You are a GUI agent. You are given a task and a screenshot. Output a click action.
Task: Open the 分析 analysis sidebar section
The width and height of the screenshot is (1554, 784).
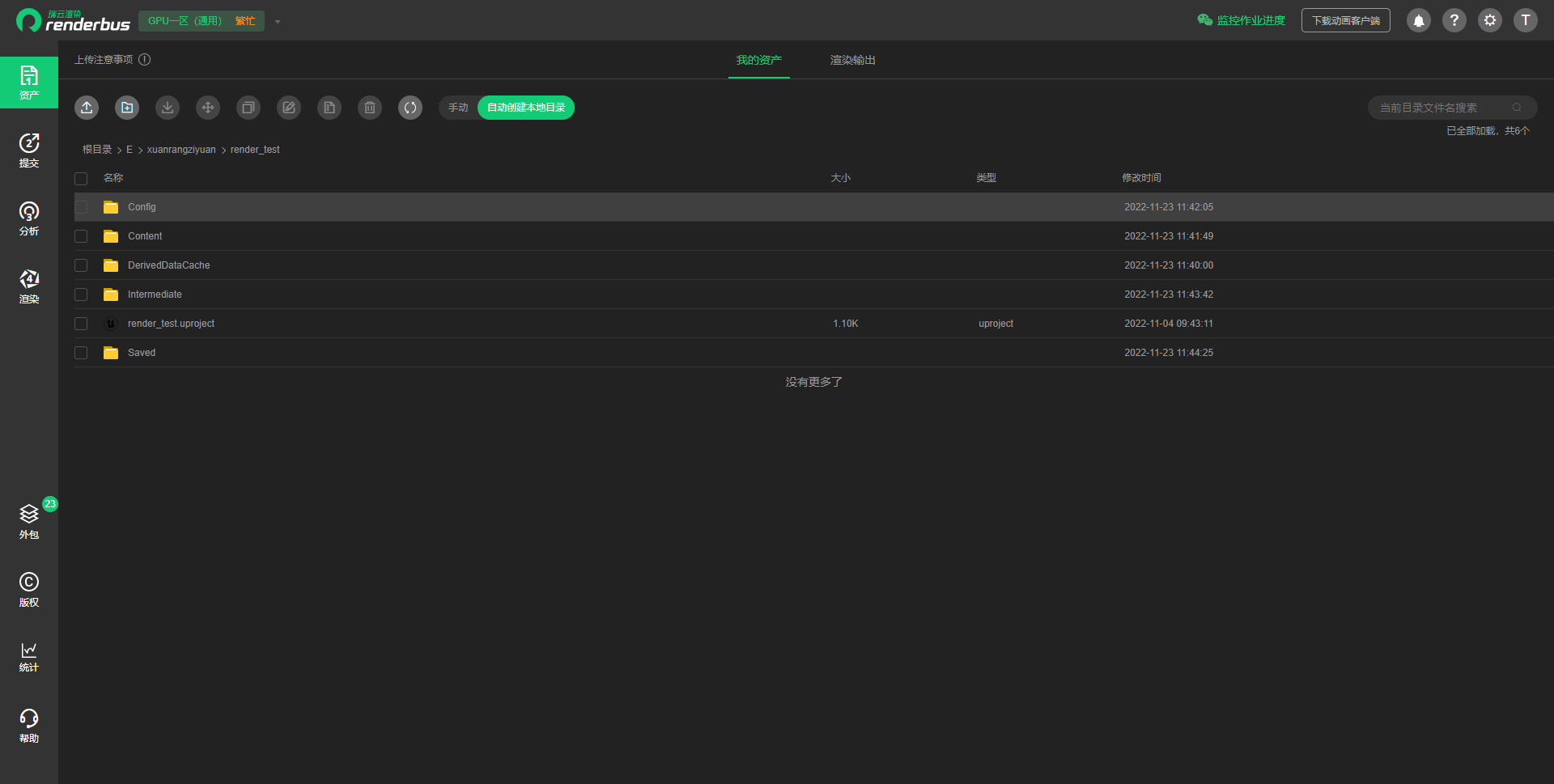(29, 218)
